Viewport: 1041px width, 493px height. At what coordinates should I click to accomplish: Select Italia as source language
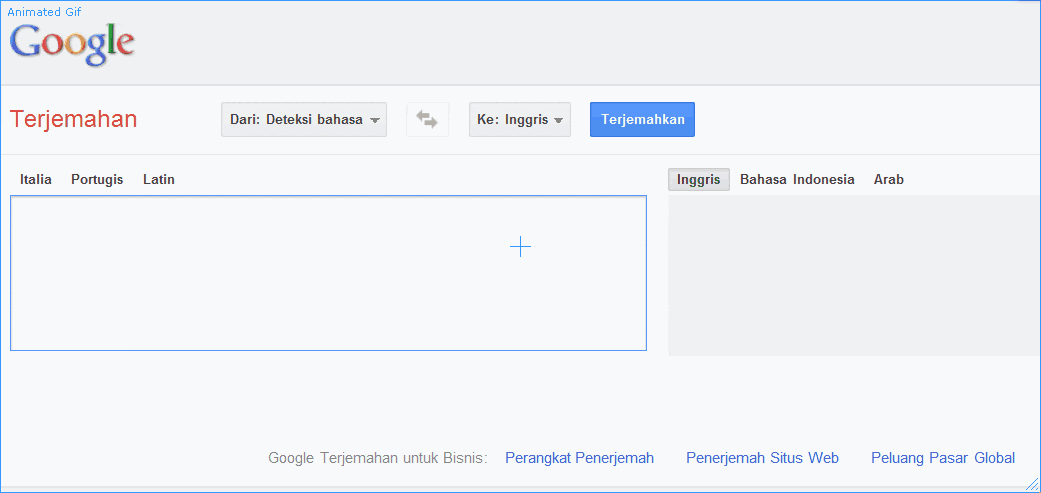pos(36,179)
